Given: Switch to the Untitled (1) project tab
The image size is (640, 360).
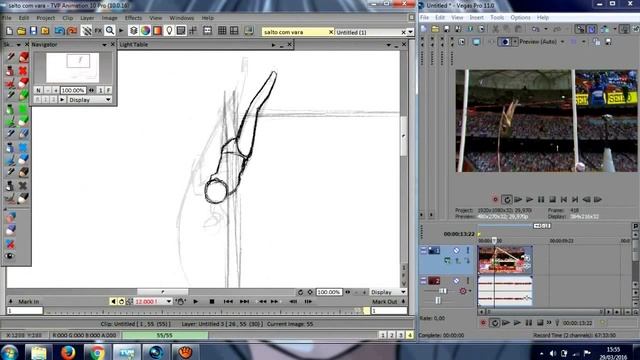Looking at the screenshot, I should [370, 32].
